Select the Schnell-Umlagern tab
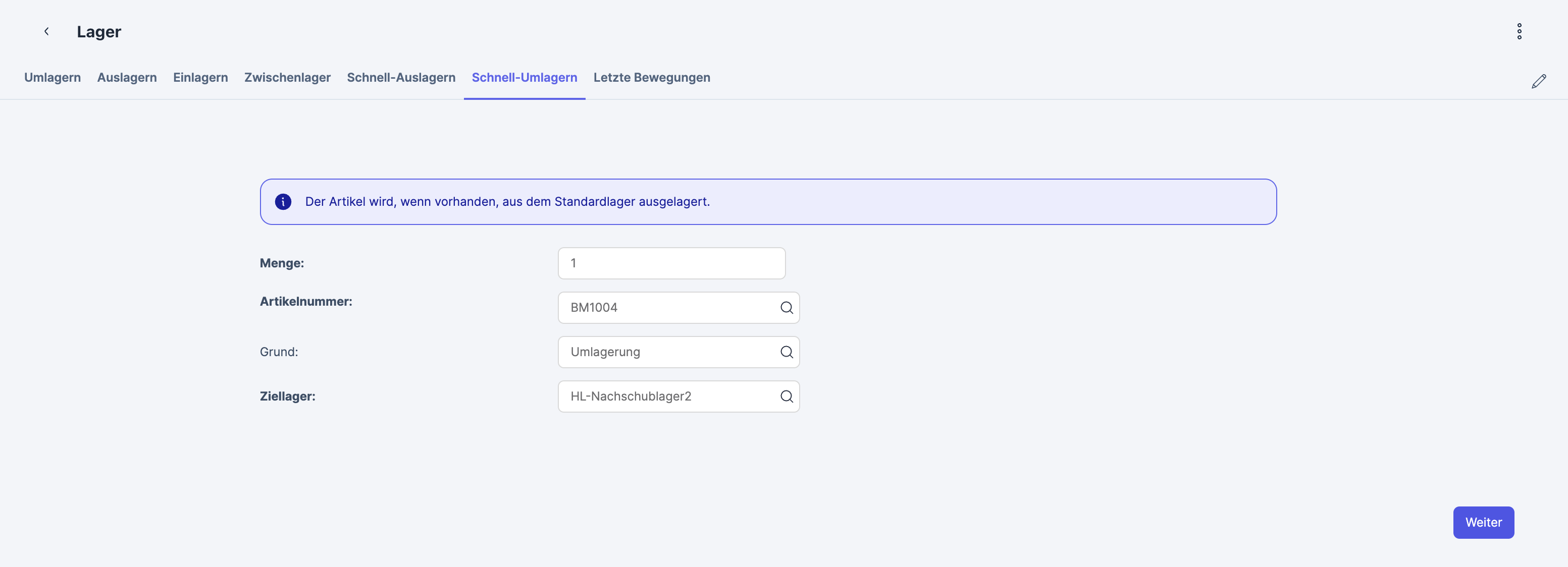 pyautogui.click(x=524, y=77)
